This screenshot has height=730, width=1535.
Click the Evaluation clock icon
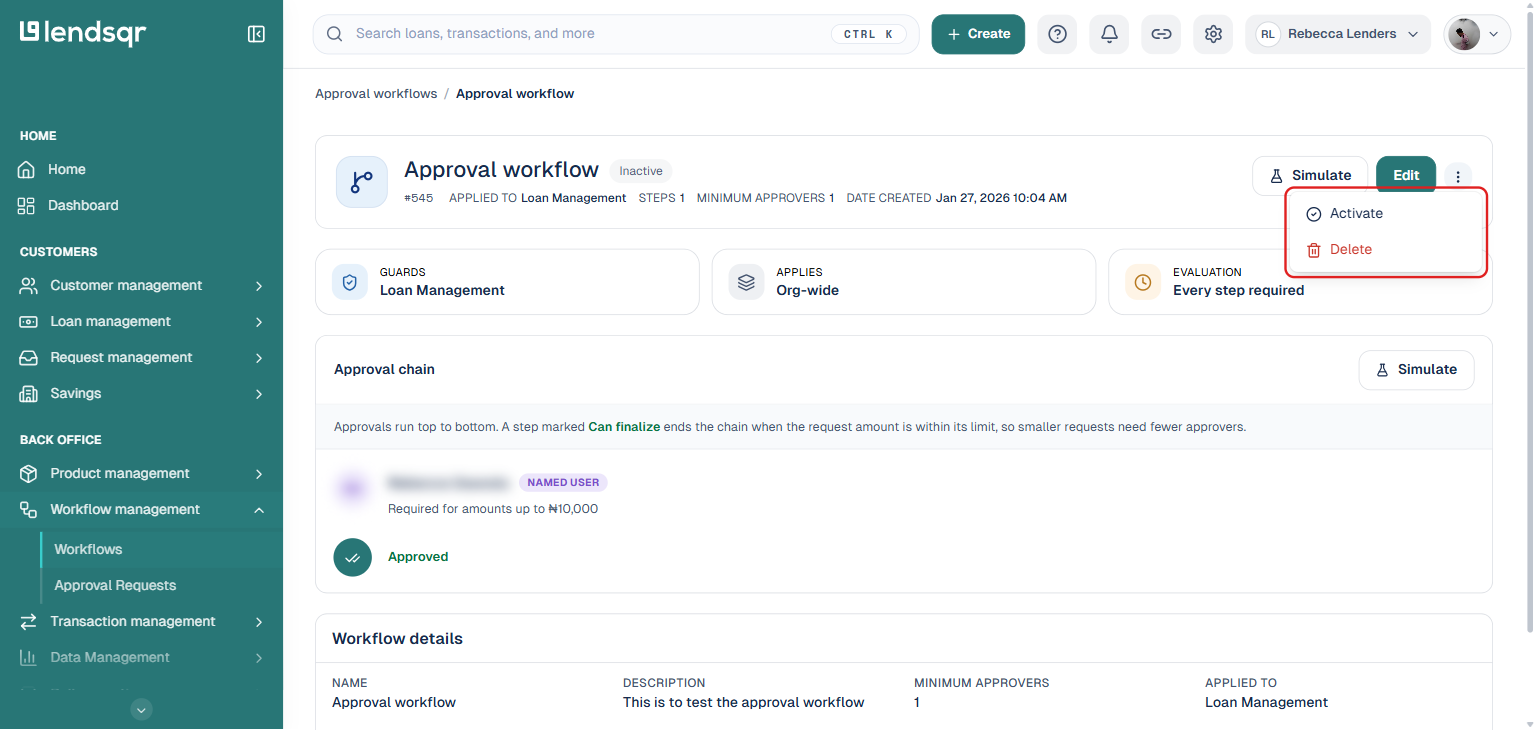[x=1142, y=282]
